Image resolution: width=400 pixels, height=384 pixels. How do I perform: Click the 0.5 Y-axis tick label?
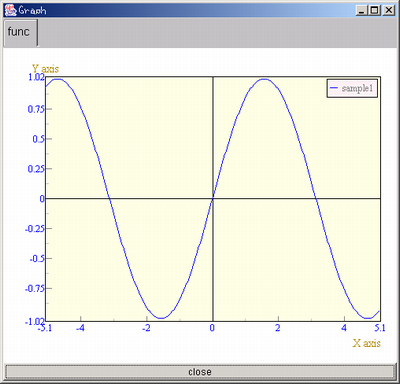(38, 139)
